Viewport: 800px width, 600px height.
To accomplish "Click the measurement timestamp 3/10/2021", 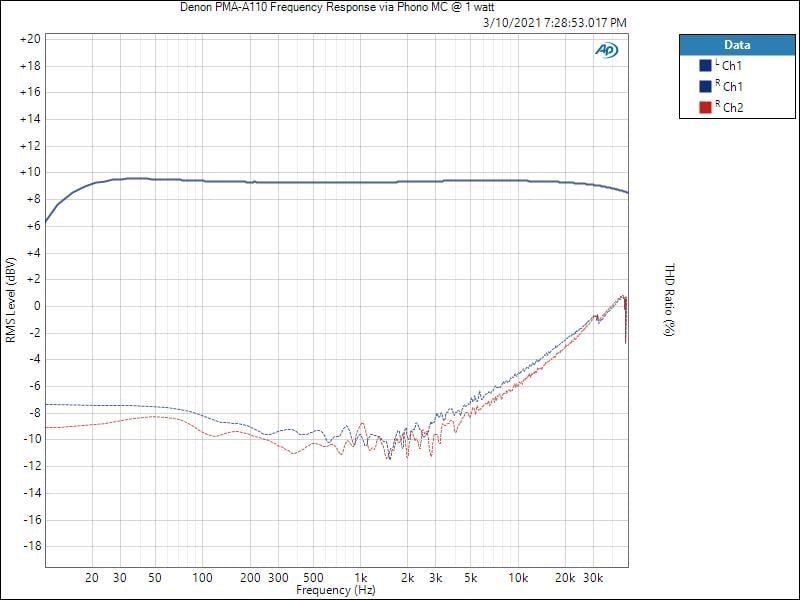I will [555, 22].
